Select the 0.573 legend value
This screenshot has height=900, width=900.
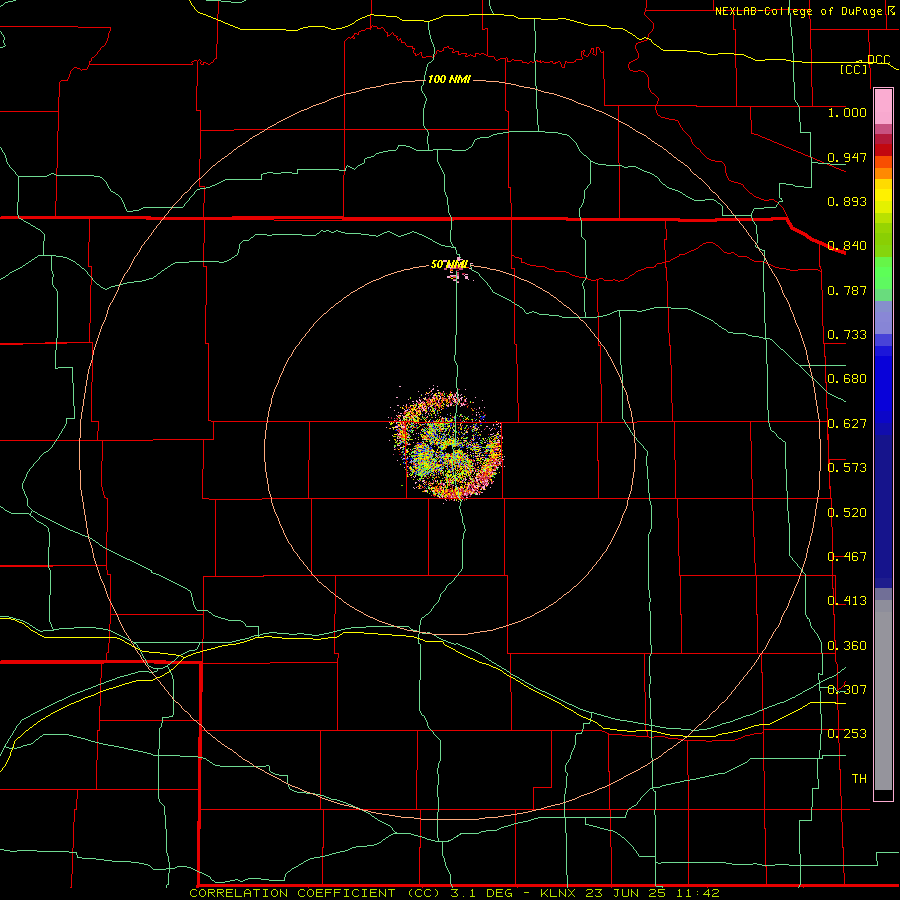(847, 468)
